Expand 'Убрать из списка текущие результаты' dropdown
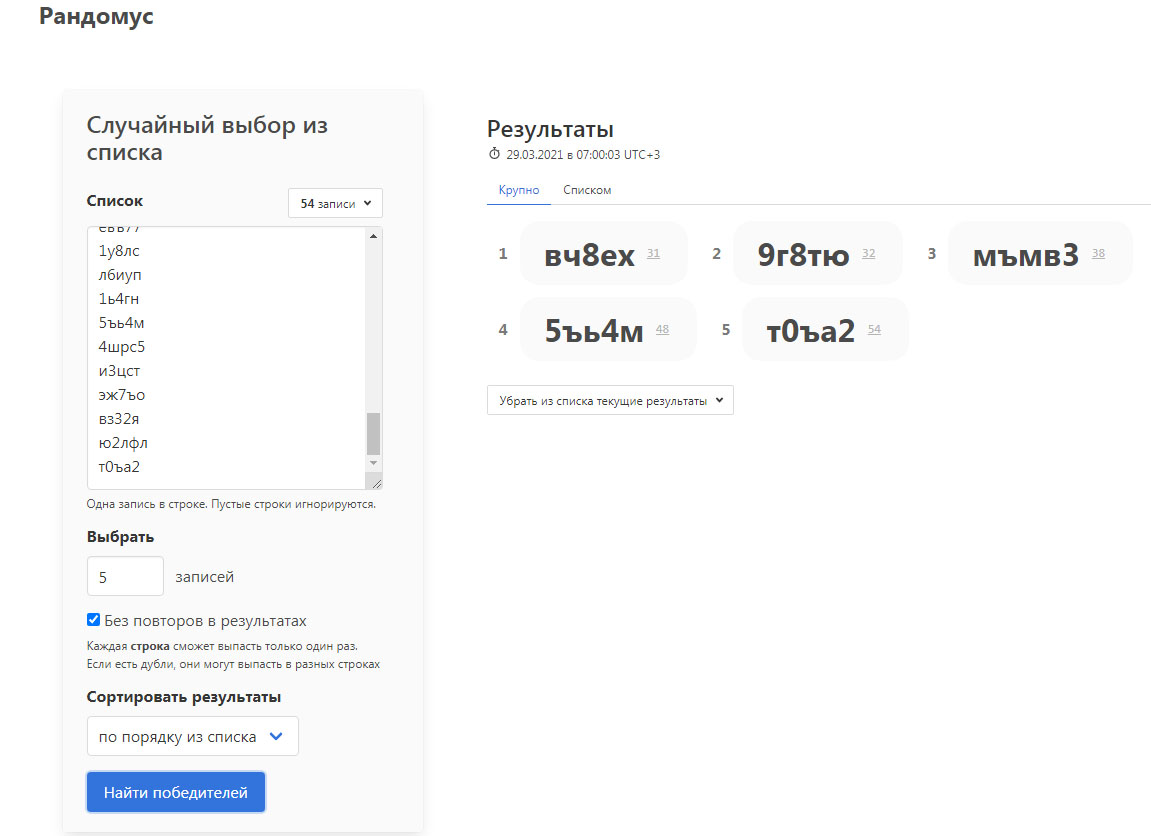 [x=610, y=401]
